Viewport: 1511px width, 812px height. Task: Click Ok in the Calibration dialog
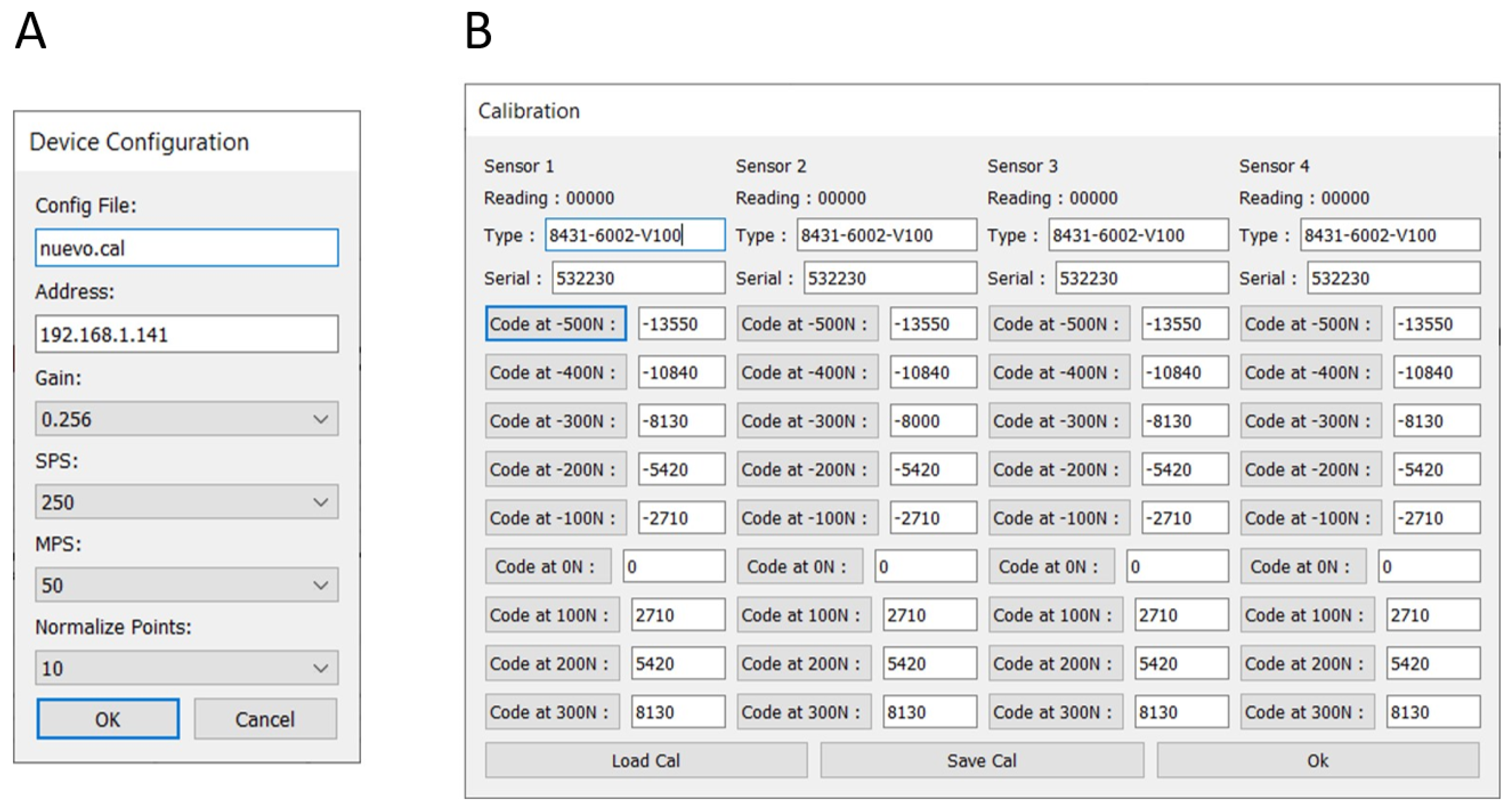(1318, 760)
